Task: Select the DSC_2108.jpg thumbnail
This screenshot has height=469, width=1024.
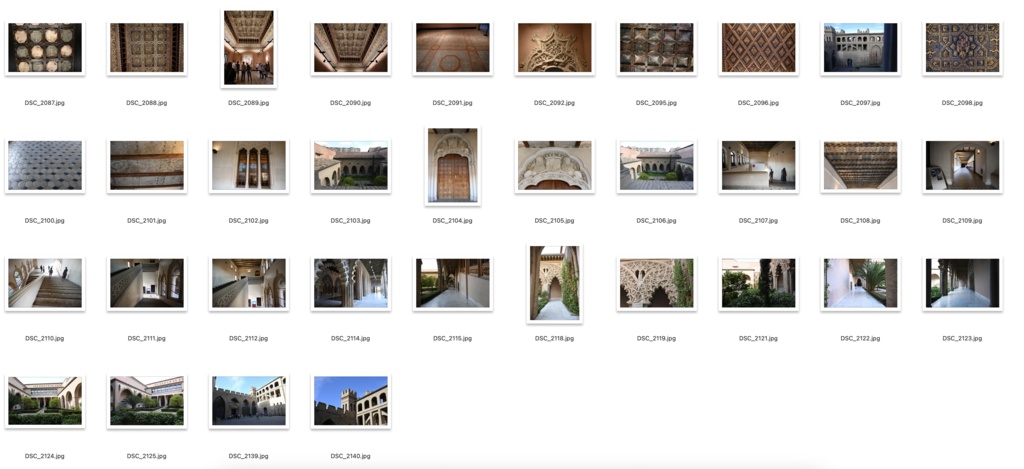Action: pos(860,165)
